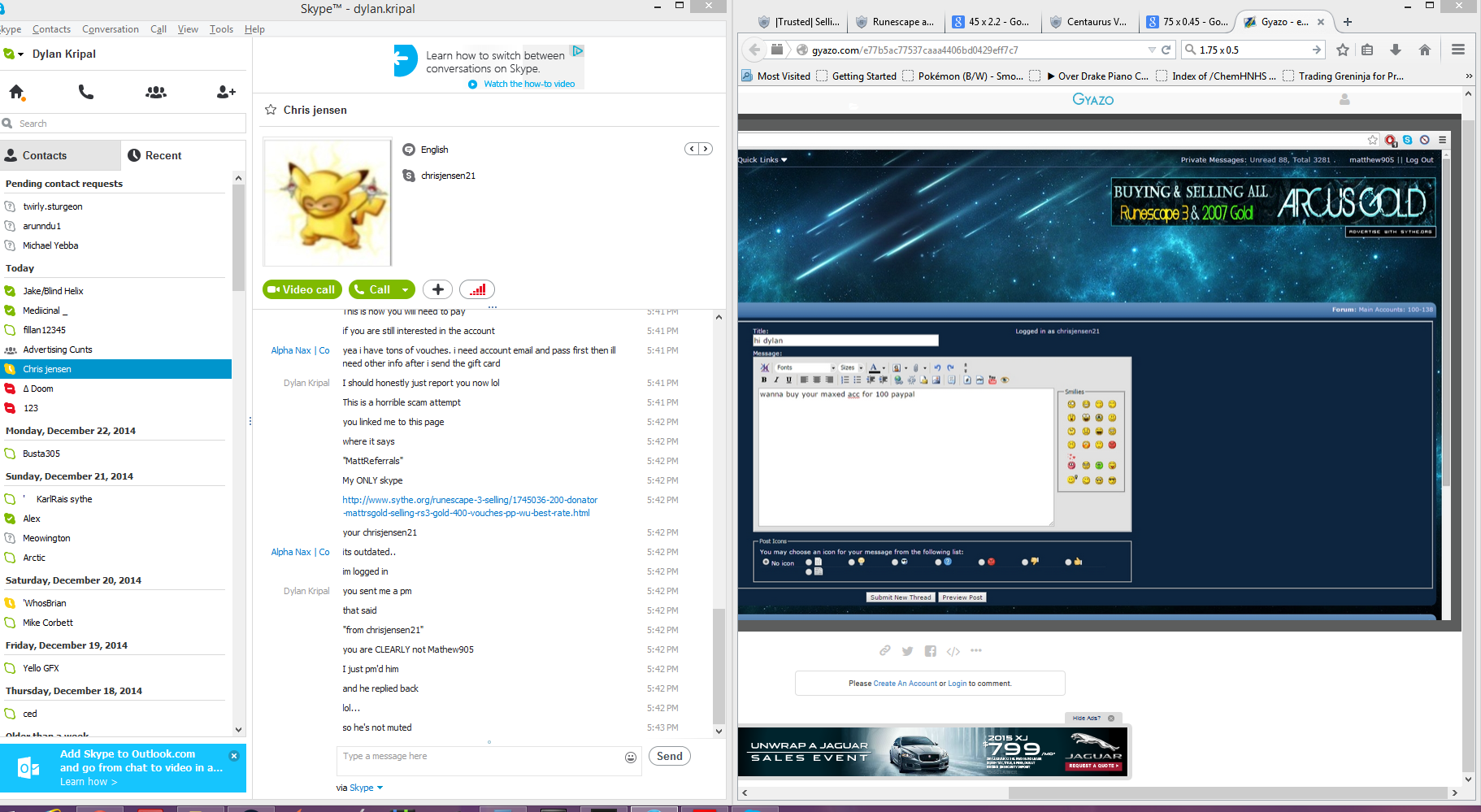1481x812 pixels.
Task: Open the Skype dial pad phone icon
Action: [x=86, y=92]
